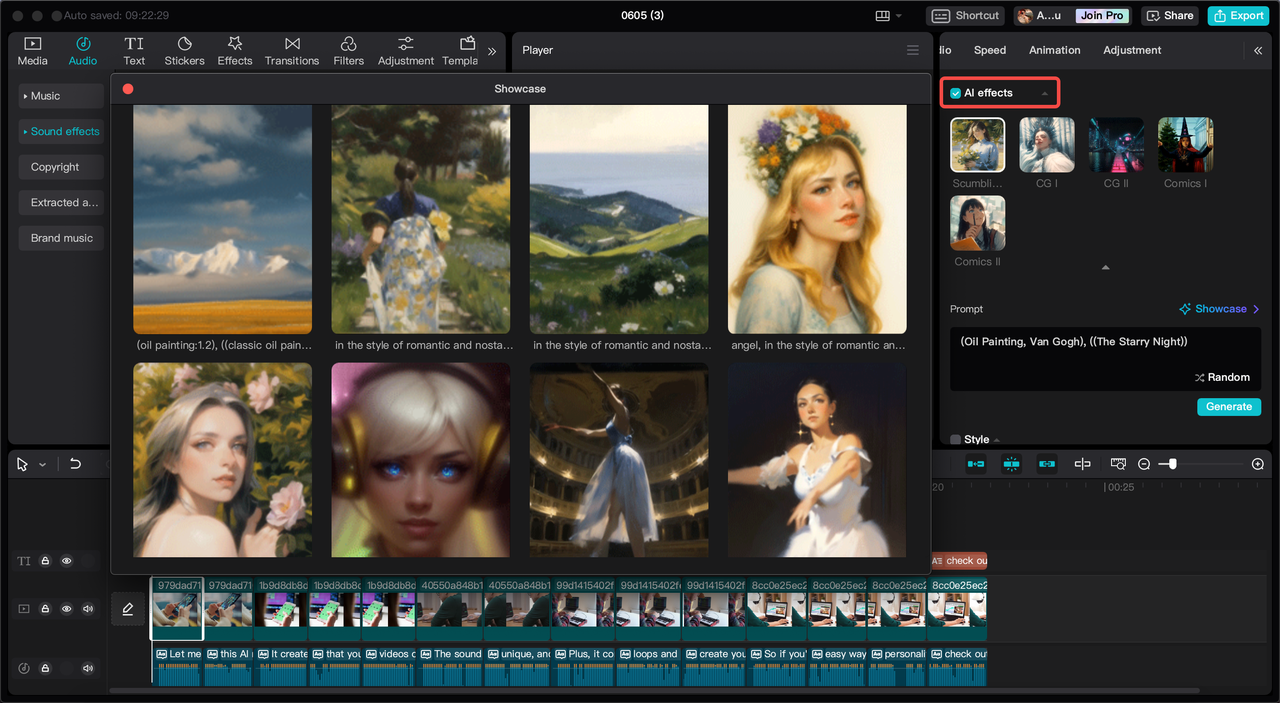Click the zoom out timeline icon
This screenshot has height=703, width=1280.
[1144, 464]
